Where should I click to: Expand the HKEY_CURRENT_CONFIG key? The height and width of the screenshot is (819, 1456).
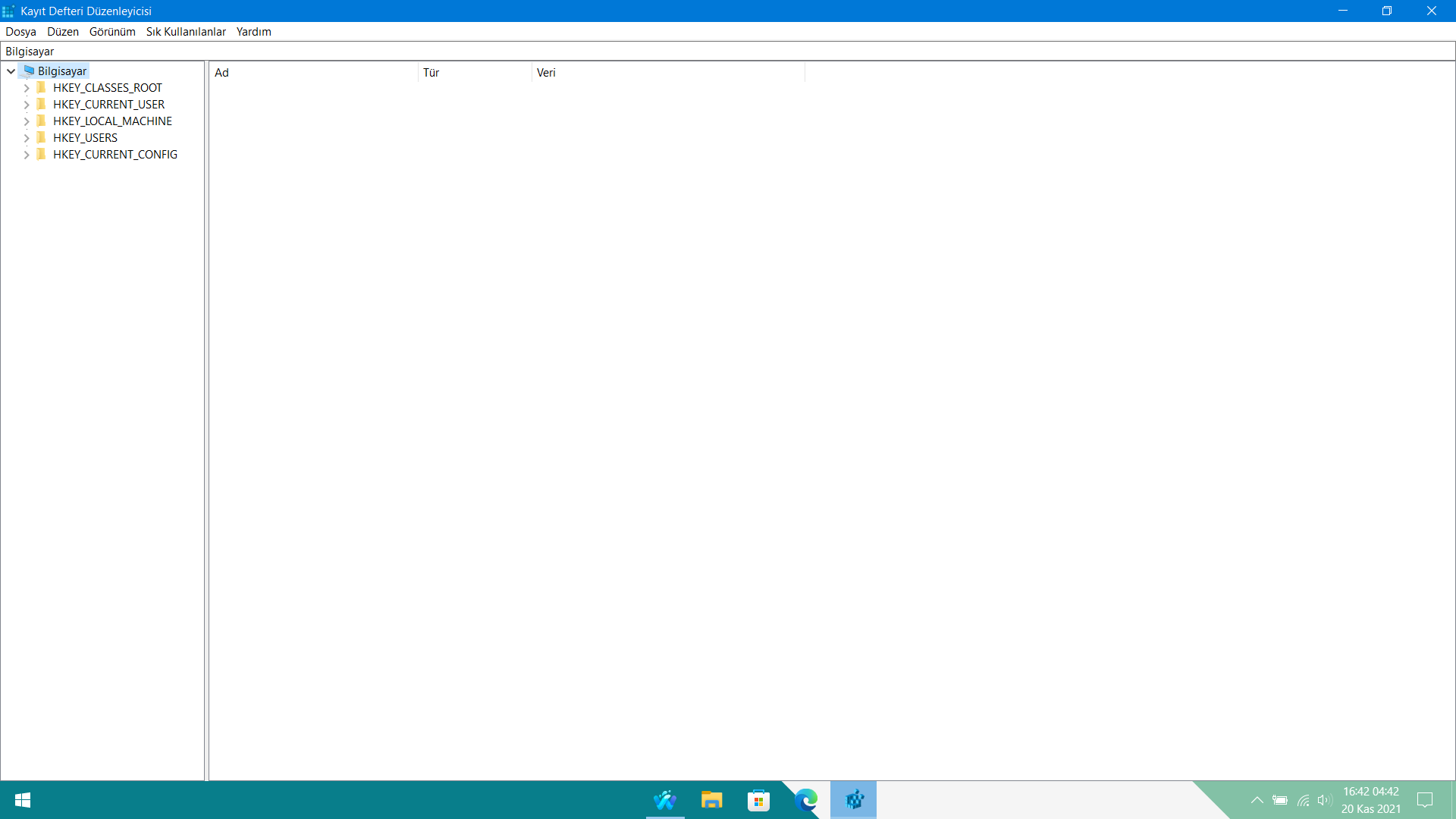click(x=27, y=155)
